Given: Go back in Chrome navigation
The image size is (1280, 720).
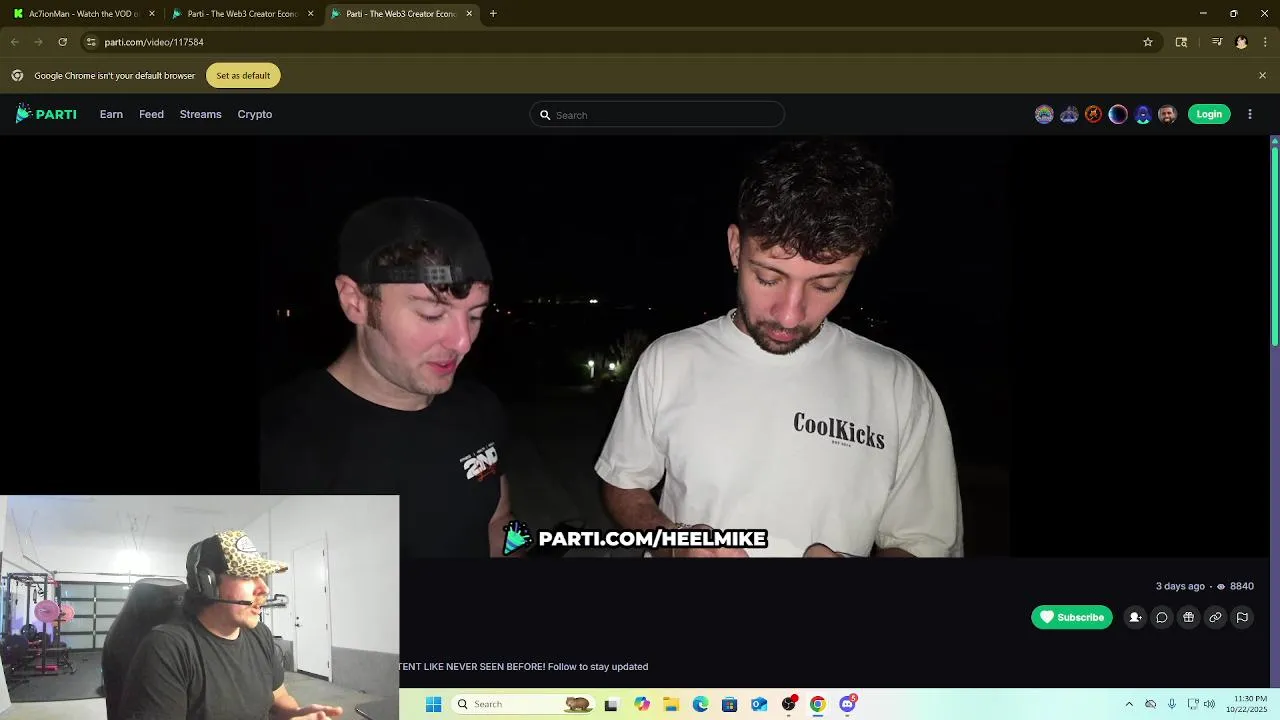Looking at the screenshot, I should point(14,42).
